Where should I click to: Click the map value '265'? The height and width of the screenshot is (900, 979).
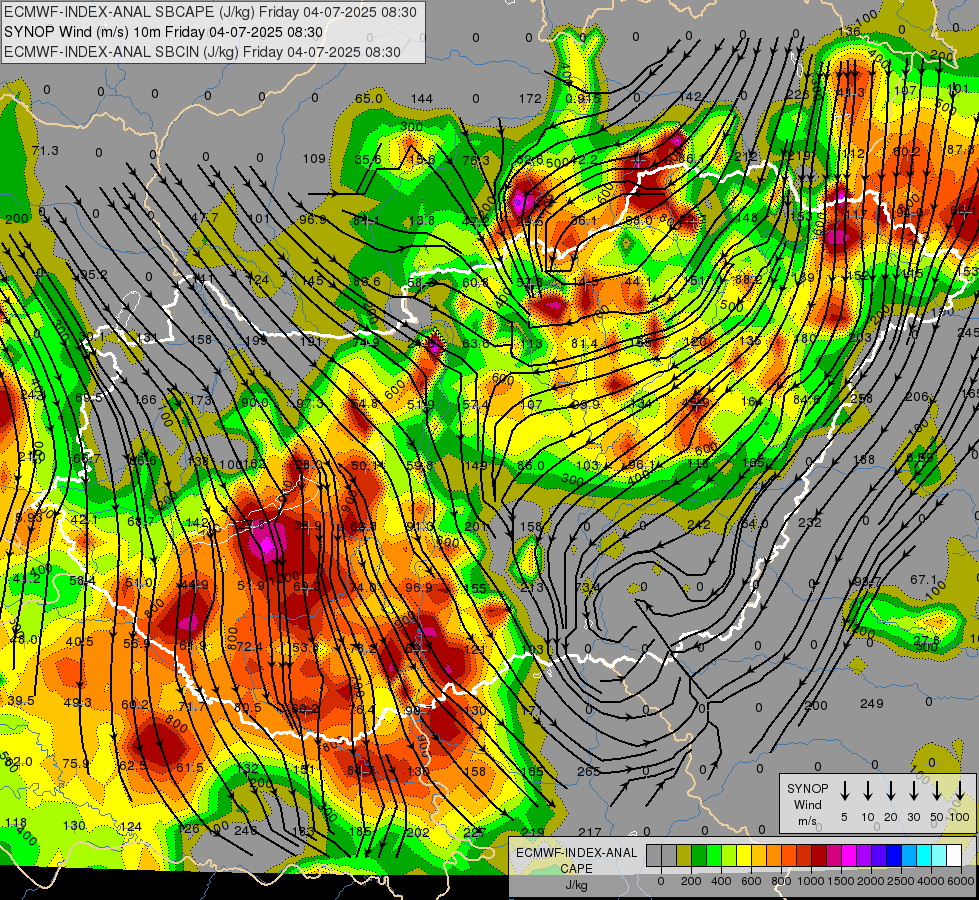click(588, 771)
